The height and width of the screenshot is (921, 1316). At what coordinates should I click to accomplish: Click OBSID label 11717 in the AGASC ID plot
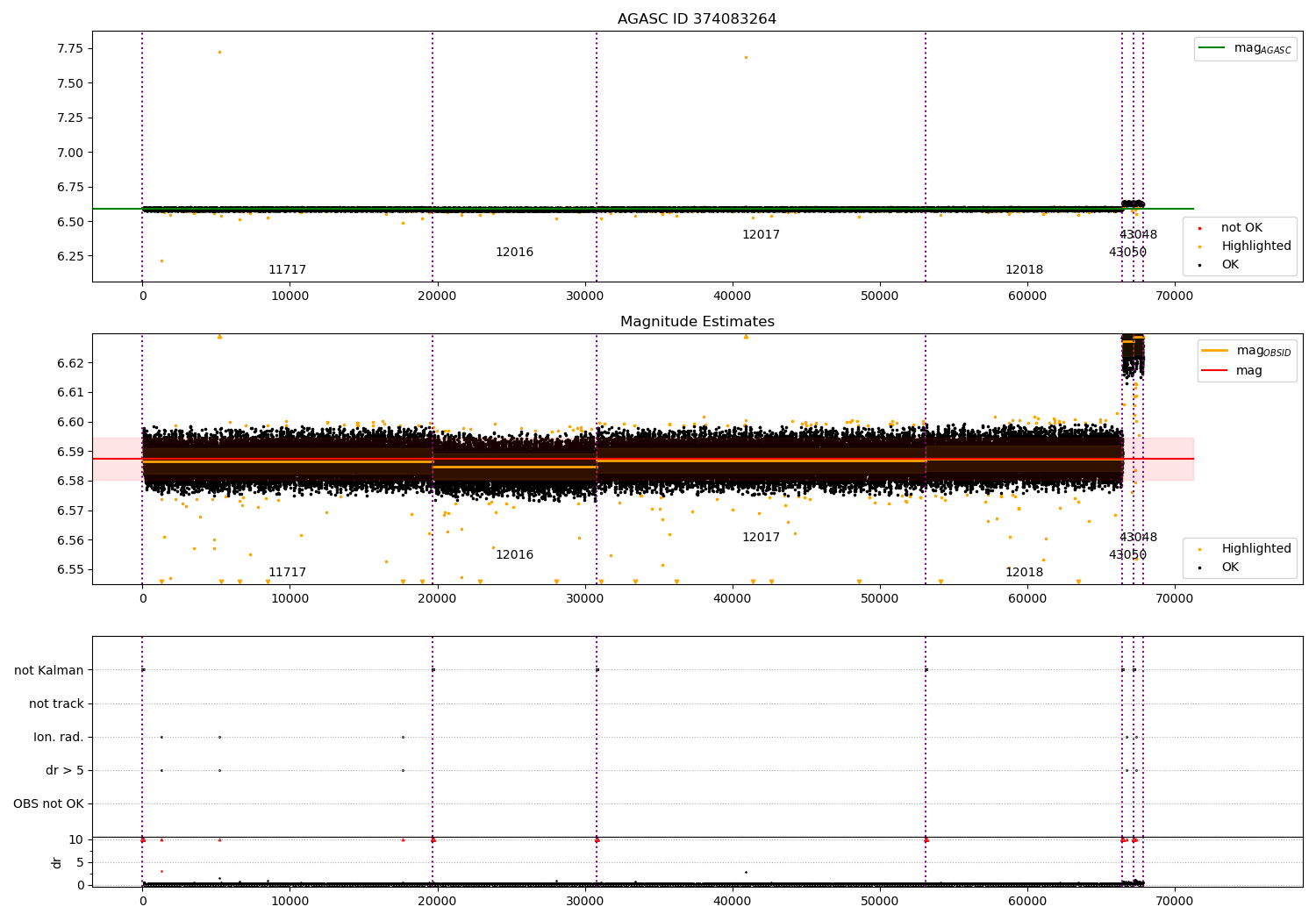(287, 270)
